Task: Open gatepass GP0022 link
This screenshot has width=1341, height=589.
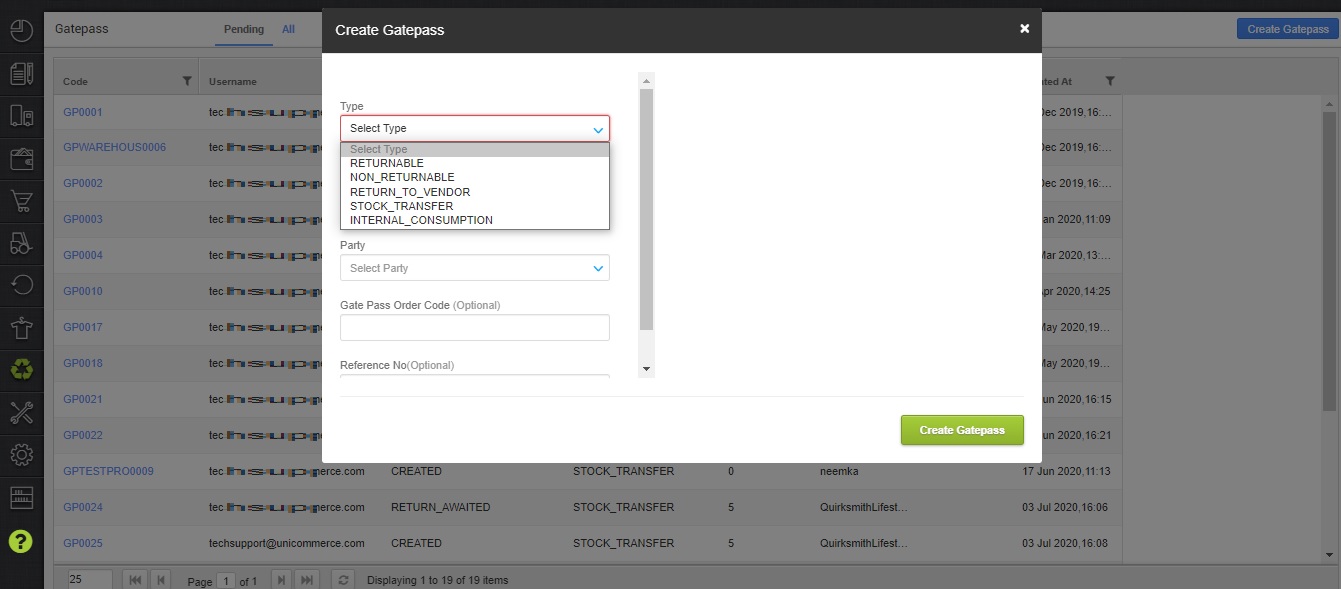Action: (83, 436)
